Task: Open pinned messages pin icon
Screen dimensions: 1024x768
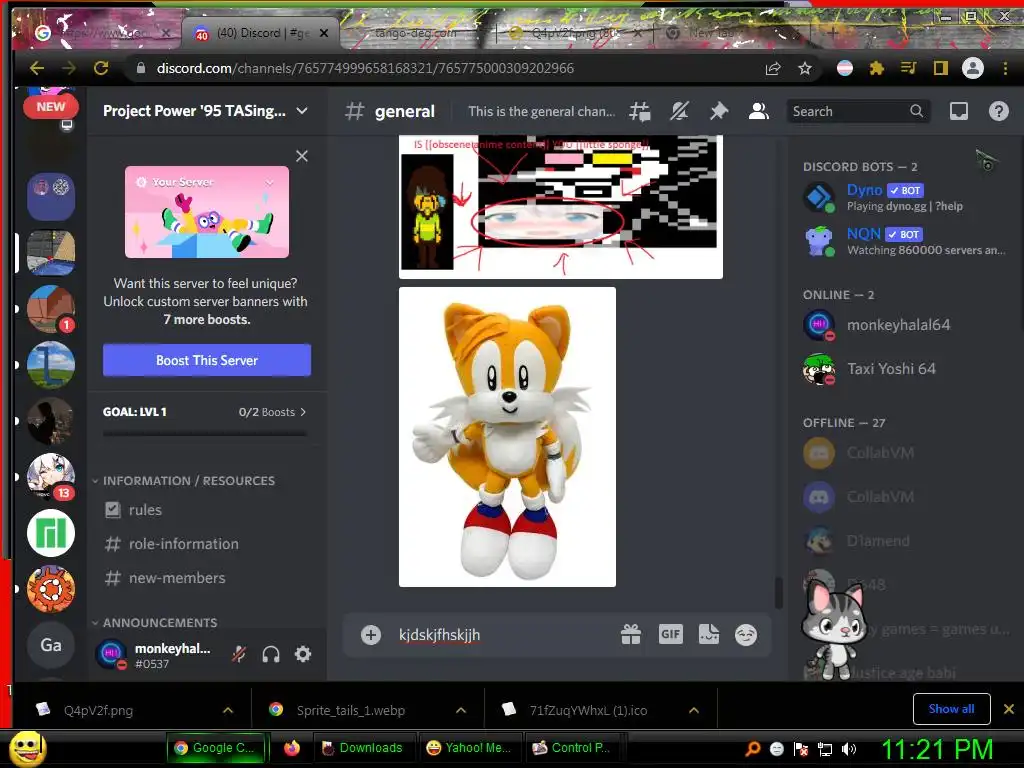Action: pyautogui.click(x=718, y=112)
